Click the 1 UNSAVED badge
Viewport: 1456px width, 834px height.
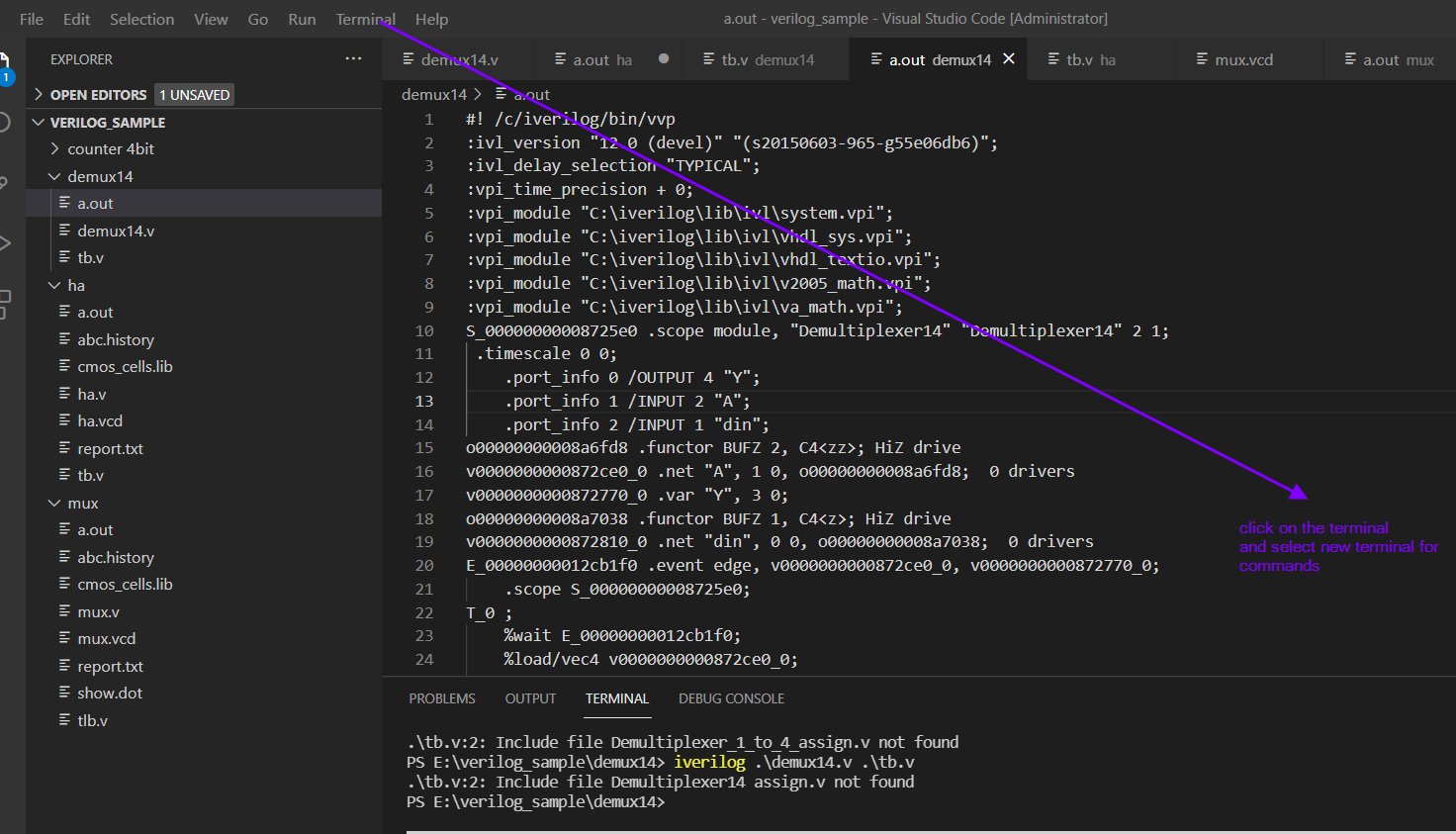[195, 95]
